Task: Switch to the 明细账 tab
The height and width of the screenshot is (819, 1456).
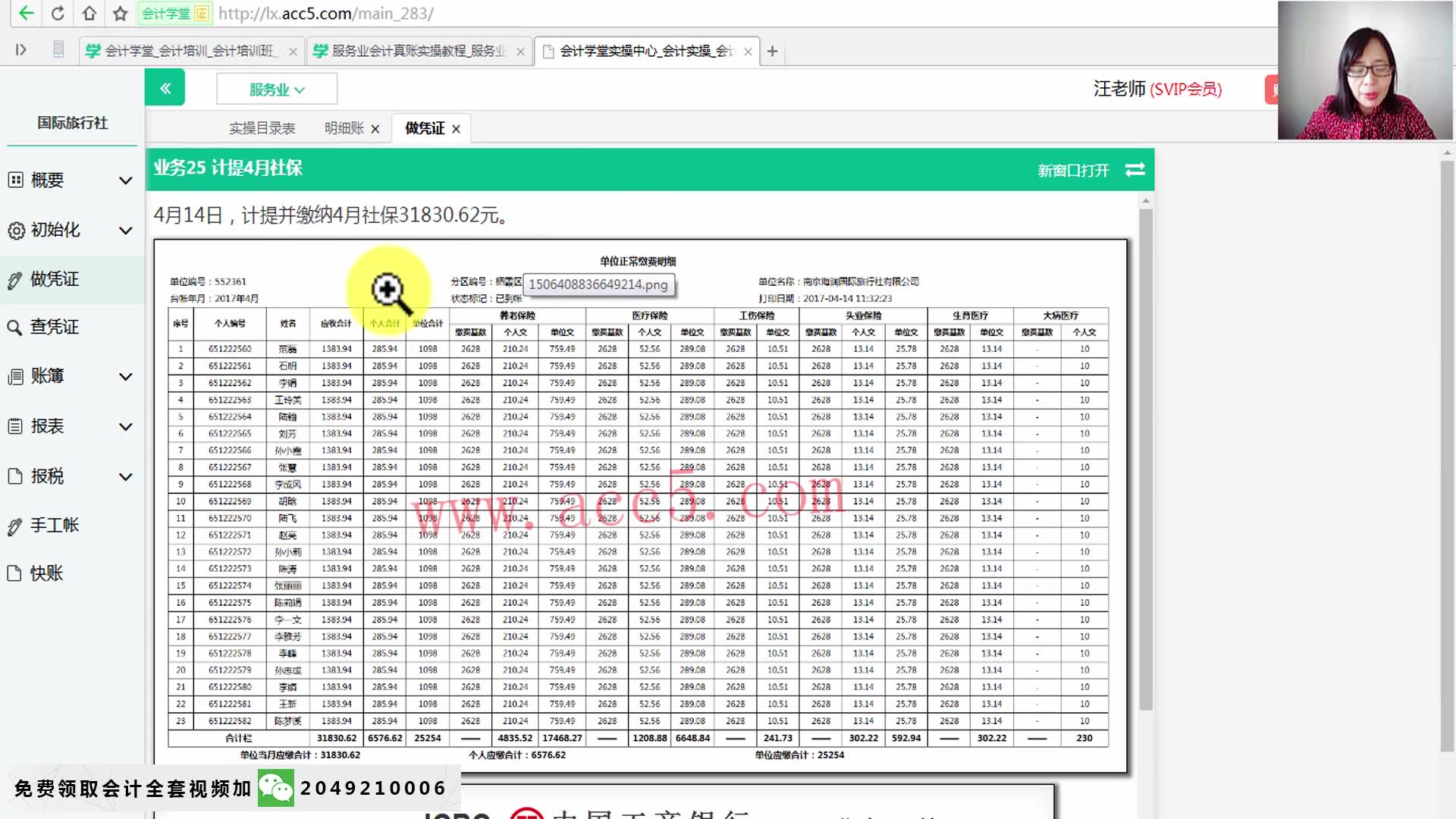Action: coord(343,128)
